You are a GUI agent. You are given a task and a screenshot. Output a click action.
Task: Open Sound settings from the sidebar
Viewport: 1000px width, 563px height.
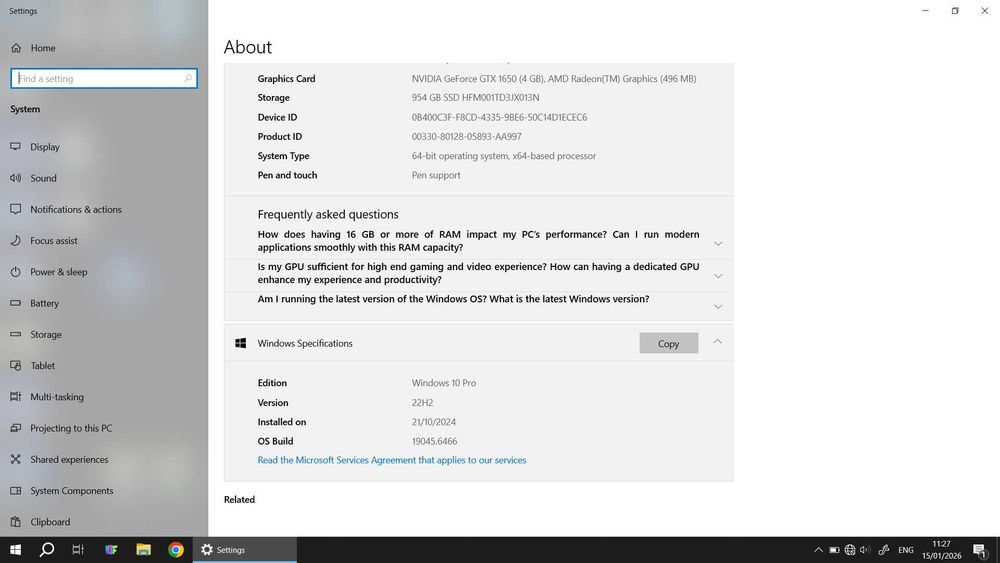click(x=43, y=178)
